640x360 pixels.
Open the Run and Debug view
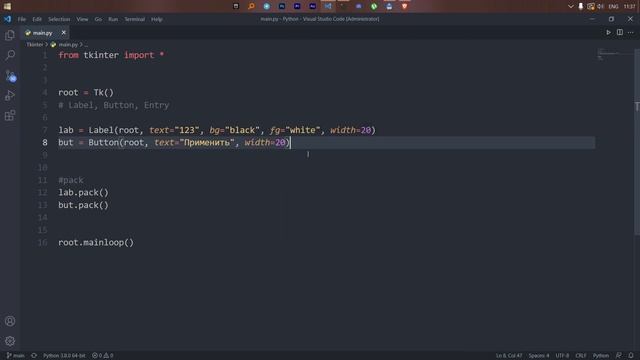pos(10,96)
